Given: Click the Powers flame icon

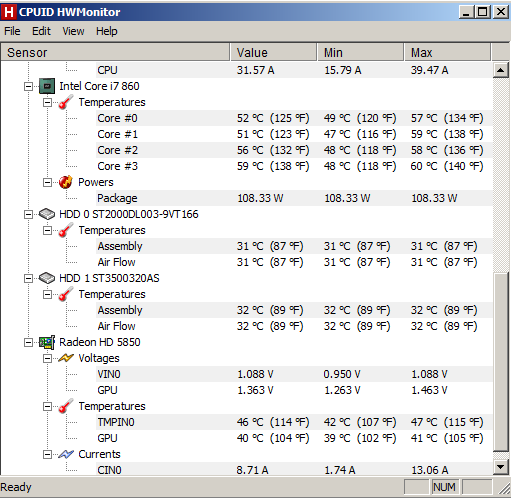Looking at the screenshot, I should (x=66, y=182).
